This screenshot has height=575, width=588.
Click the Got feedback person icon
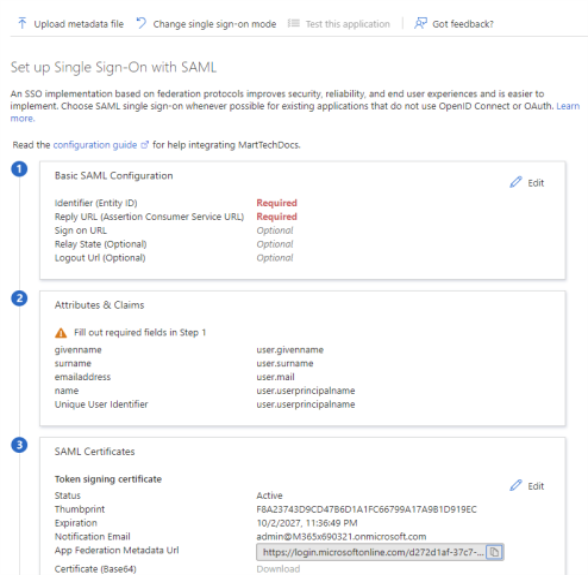click(x=420, y=23)
